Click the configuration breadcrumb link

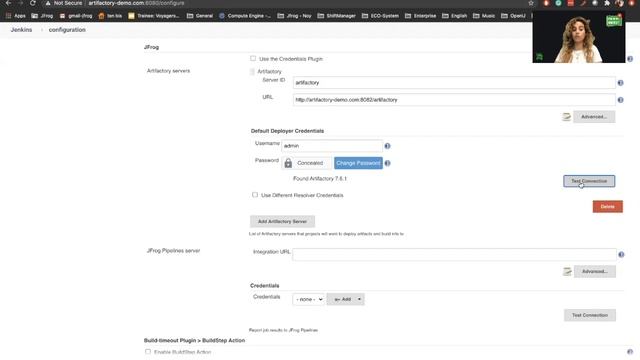tap(67, 30)
